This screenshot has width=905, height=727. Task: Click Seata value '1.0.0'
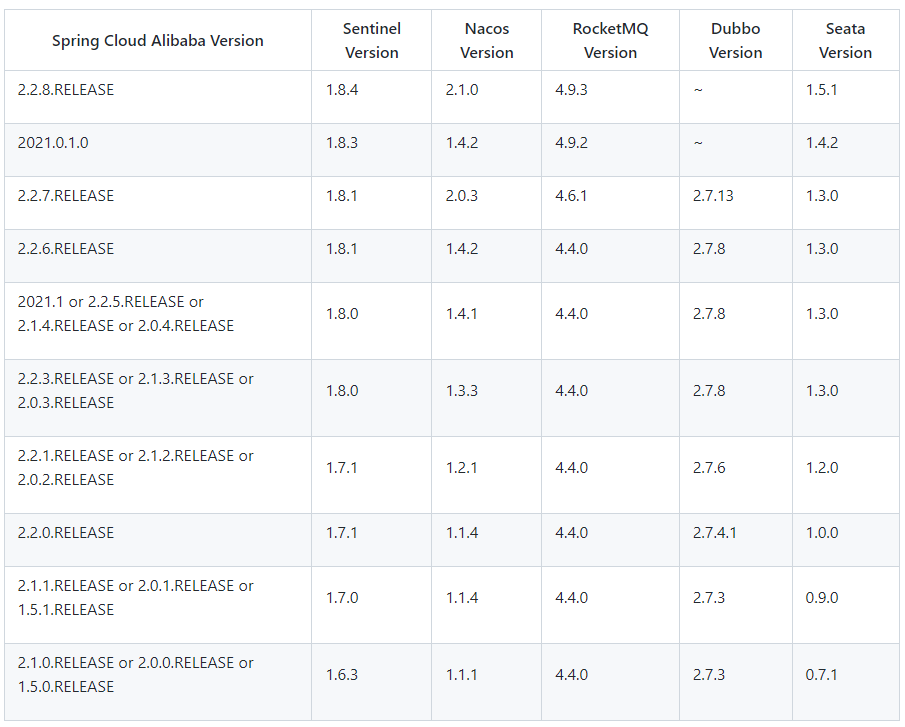pyautogui.click(x=822, y=533)
